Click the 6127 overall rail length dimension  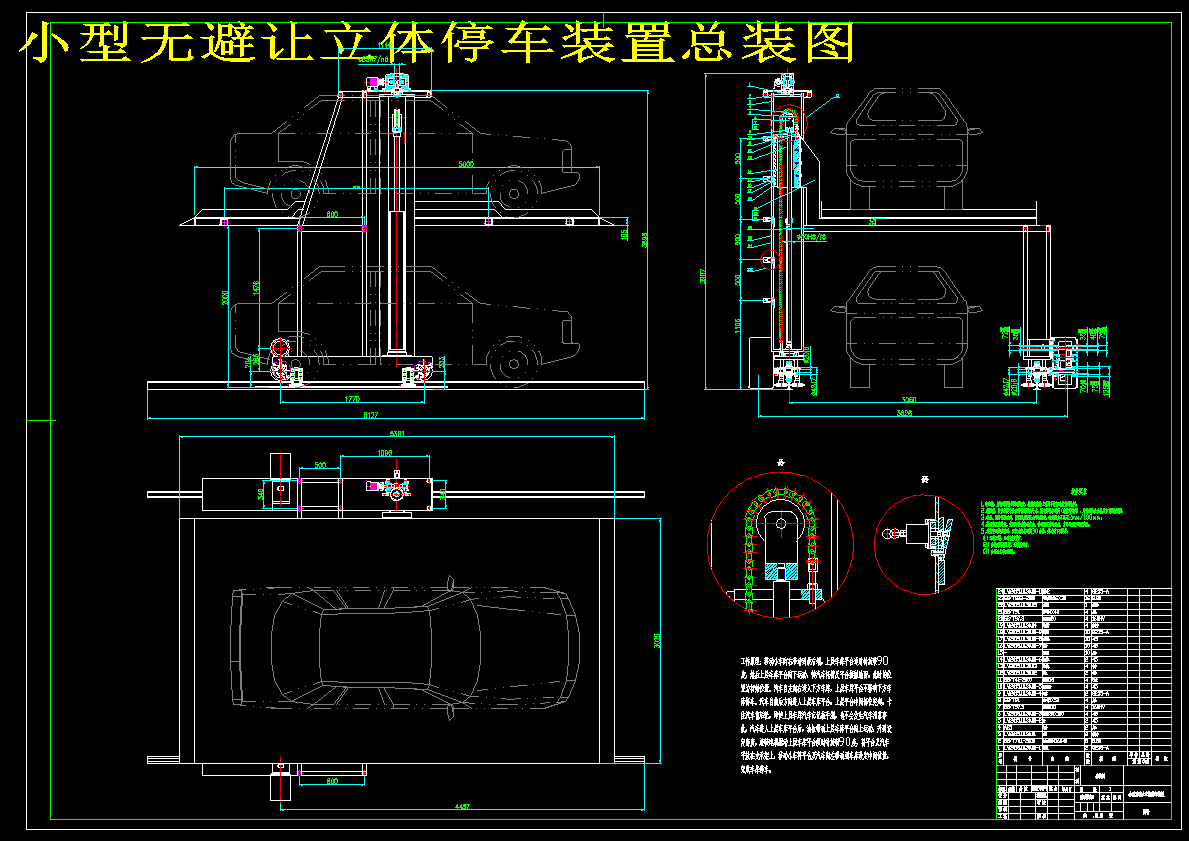click(x=372, y=415)
